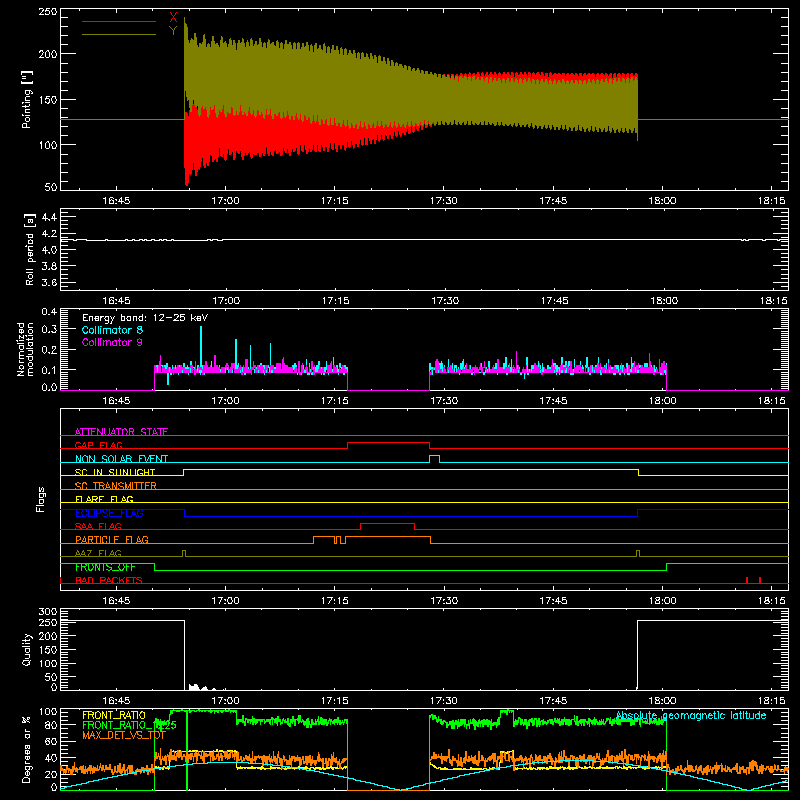Click the GAP_FLAG label

98,445
